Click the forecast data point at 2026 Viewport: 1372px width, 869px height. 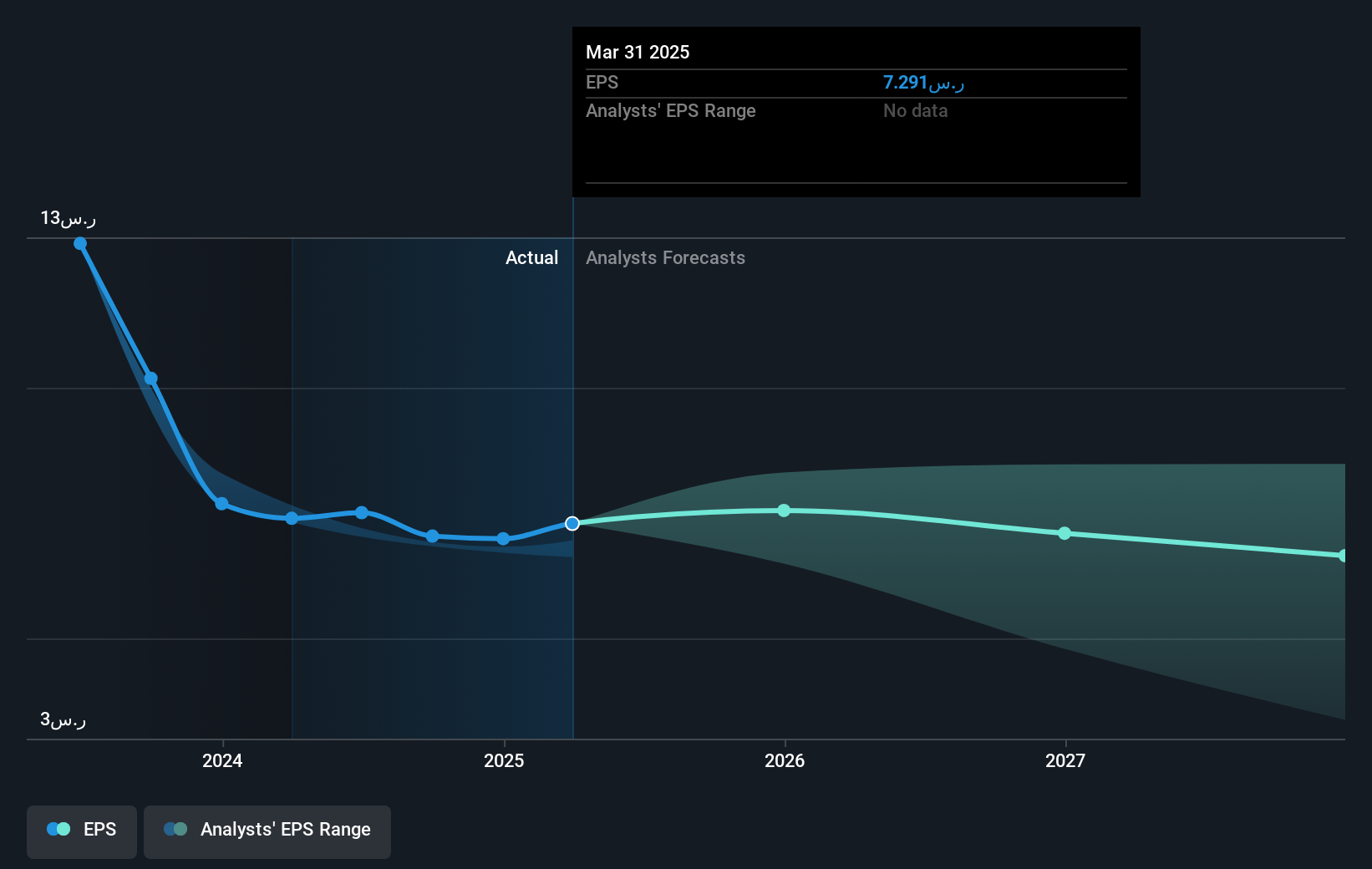click(784, 511)
